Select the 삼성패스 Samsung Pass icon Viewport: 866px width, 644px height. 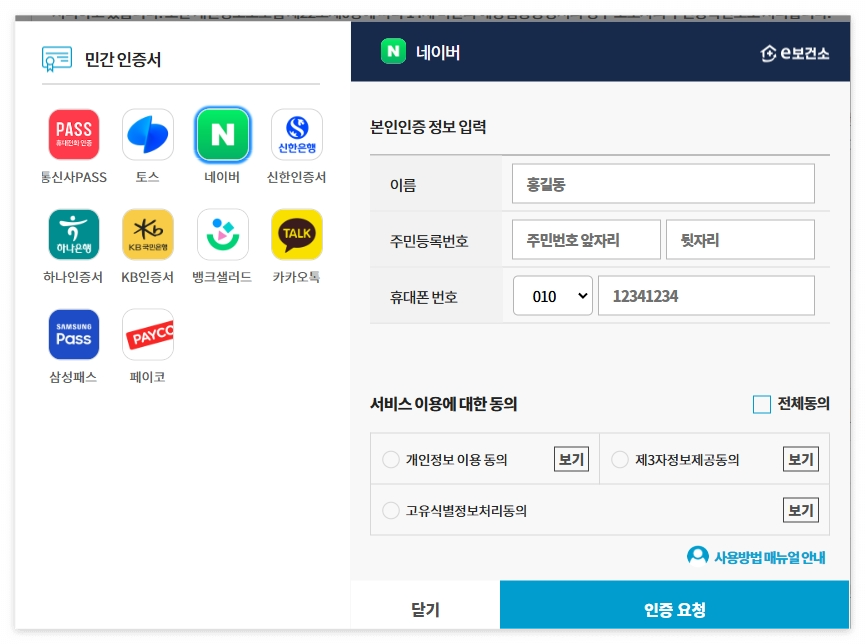point(73,334)
